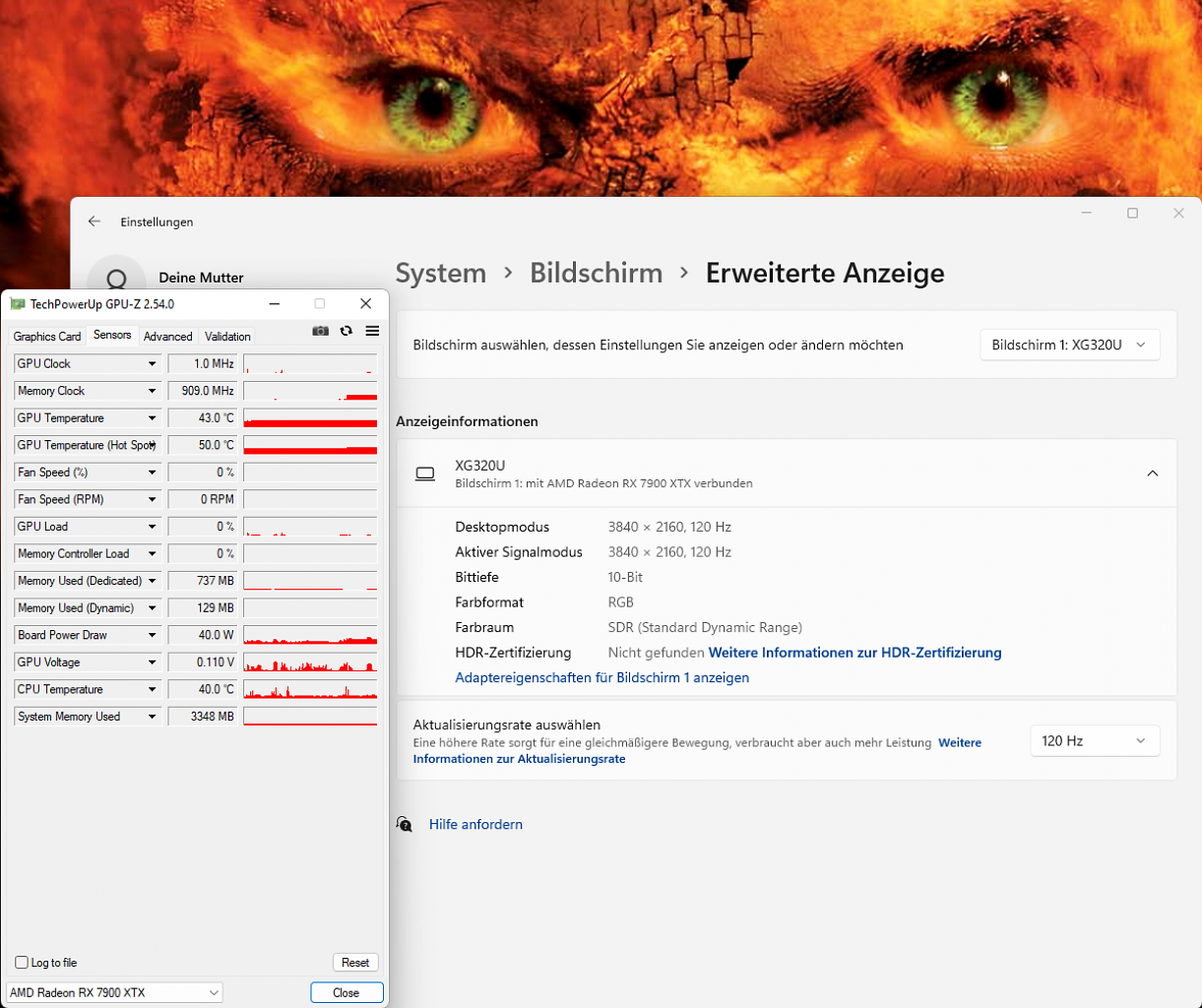The image size is (1202, 1008).
Task: Collapse the XG320U display info section
Action: pos(1153,473)
